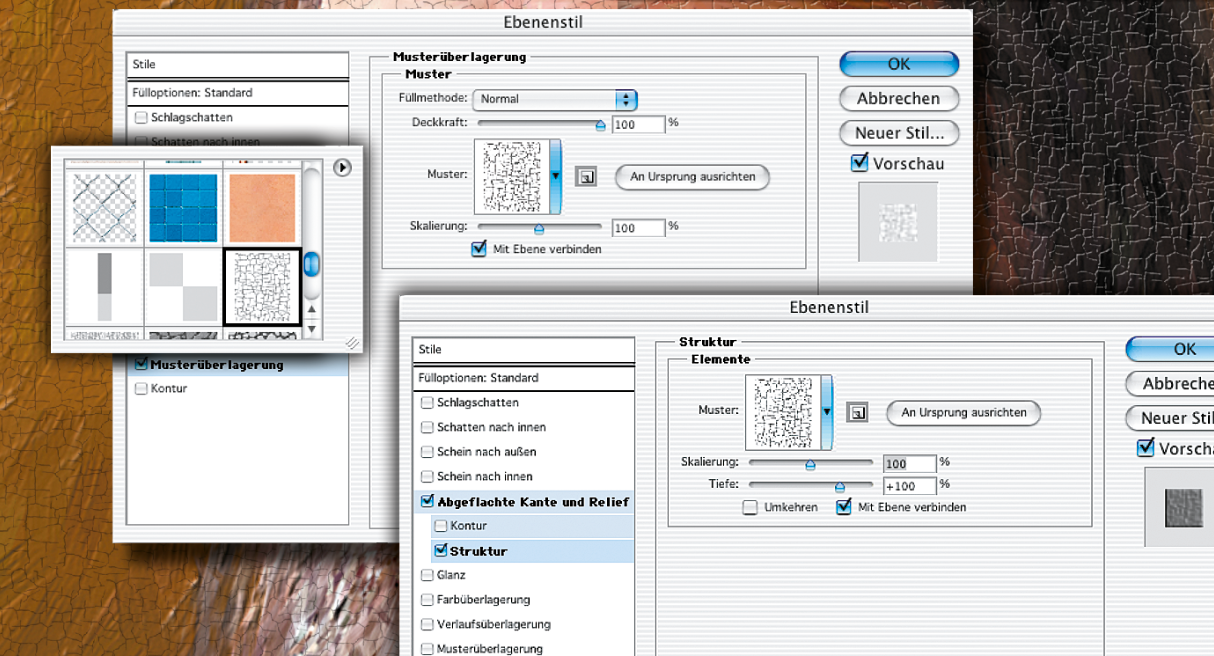The width and height of the screenshot is (1214, 656).
Task: Select Abgeflachte Kante und Relief entry
Action: [x=533, y=502]
